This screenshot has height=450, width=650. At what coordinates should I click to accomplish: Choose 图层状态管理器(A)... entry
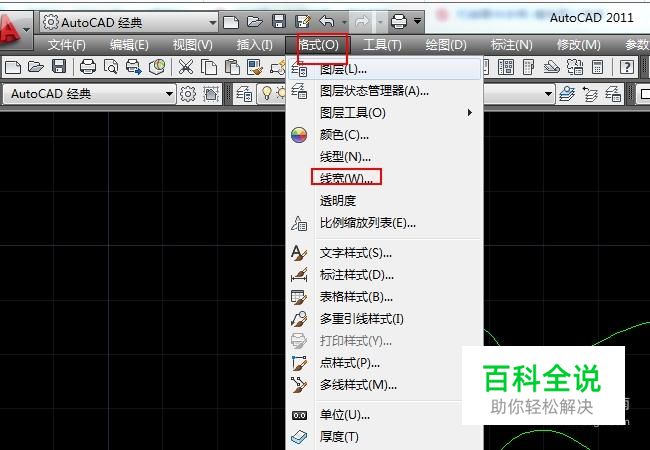click(x=385, y=91)
